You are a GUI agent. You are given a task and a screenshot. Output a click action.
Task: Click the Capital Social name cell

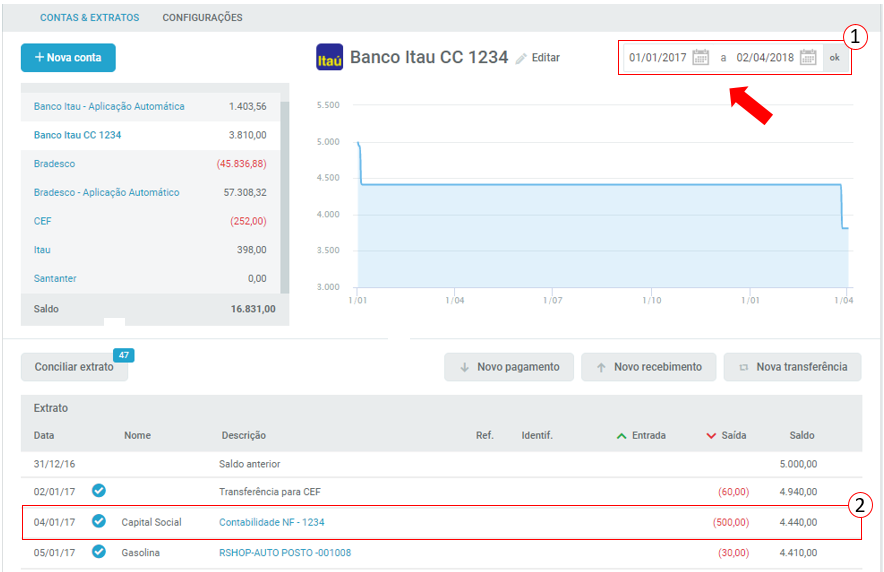pyautogui.click(x=151, y=522)
